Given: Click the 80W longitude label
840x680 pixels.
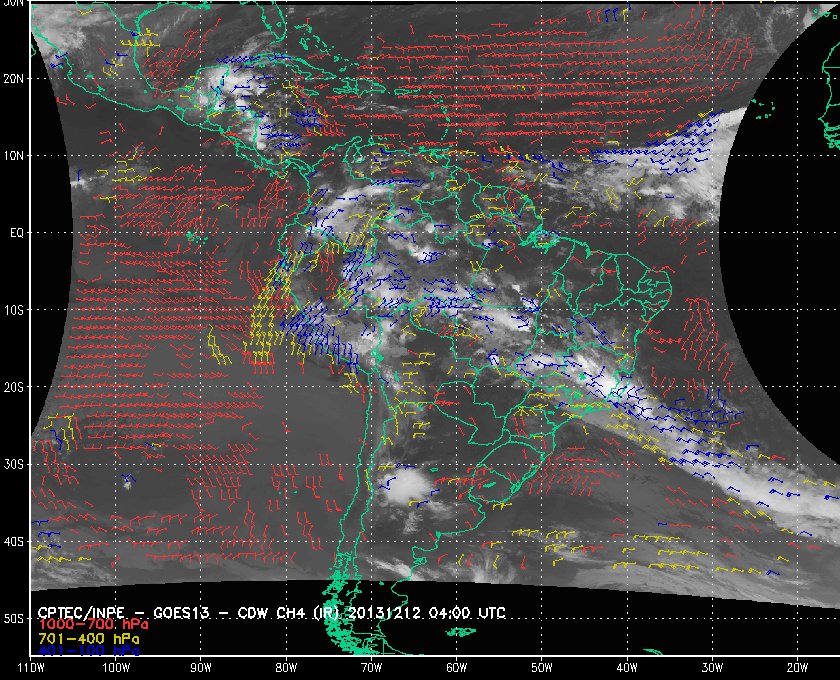Looking at the screenshot, I should [x=286, y=668].
